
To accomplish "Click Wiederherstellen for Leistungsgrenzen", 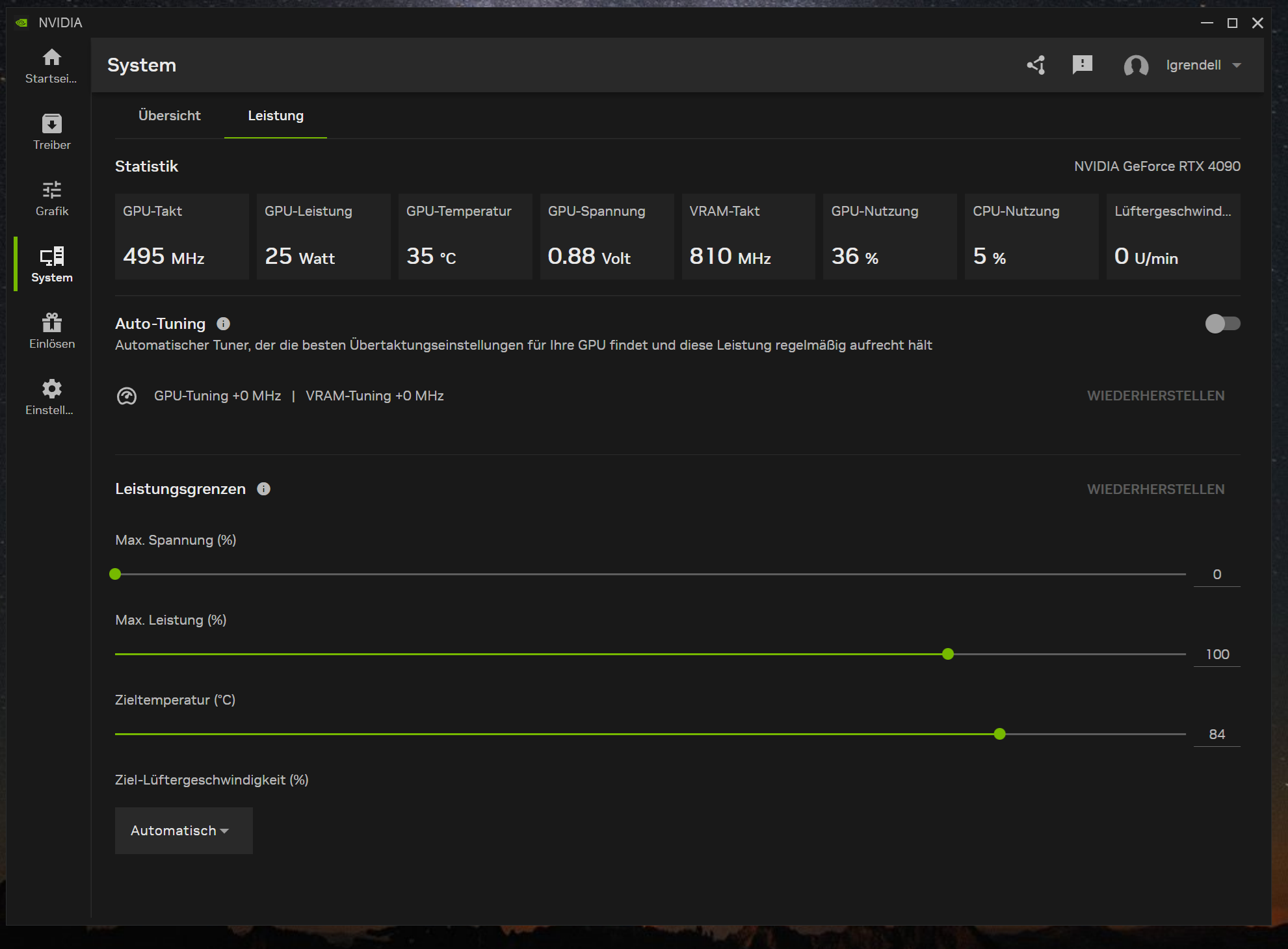I will (1155, 489).
